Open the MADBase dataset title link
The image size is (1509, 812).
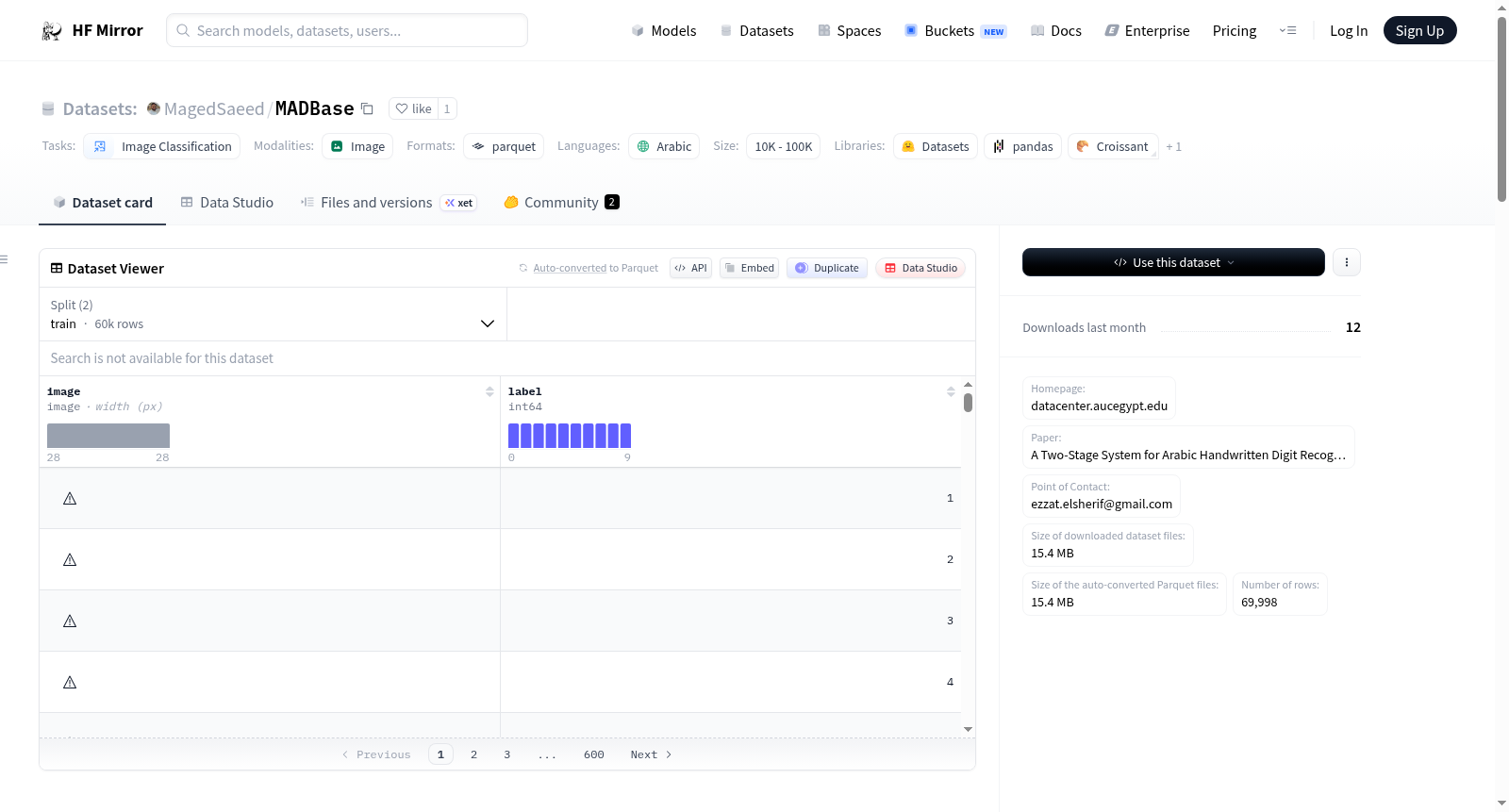pos(314,109)
